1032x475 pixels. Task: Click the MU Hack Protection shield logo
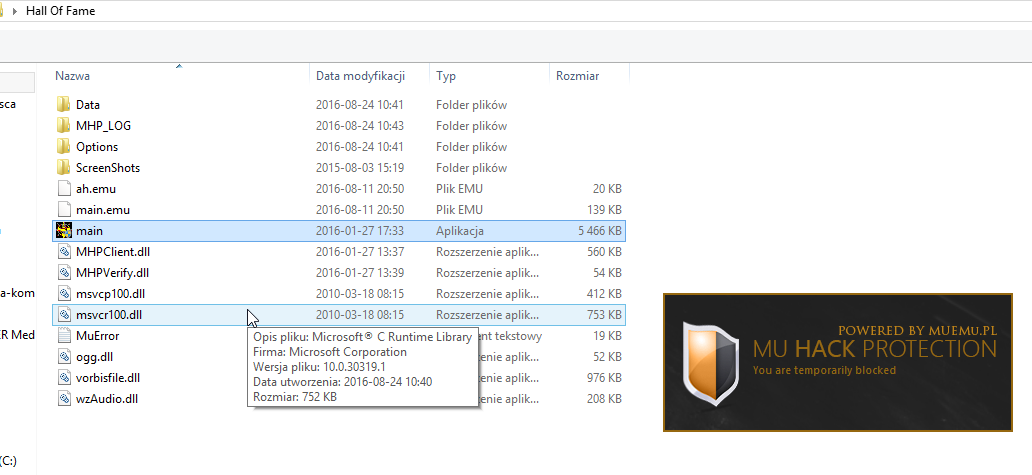click(x=711, y=364)
